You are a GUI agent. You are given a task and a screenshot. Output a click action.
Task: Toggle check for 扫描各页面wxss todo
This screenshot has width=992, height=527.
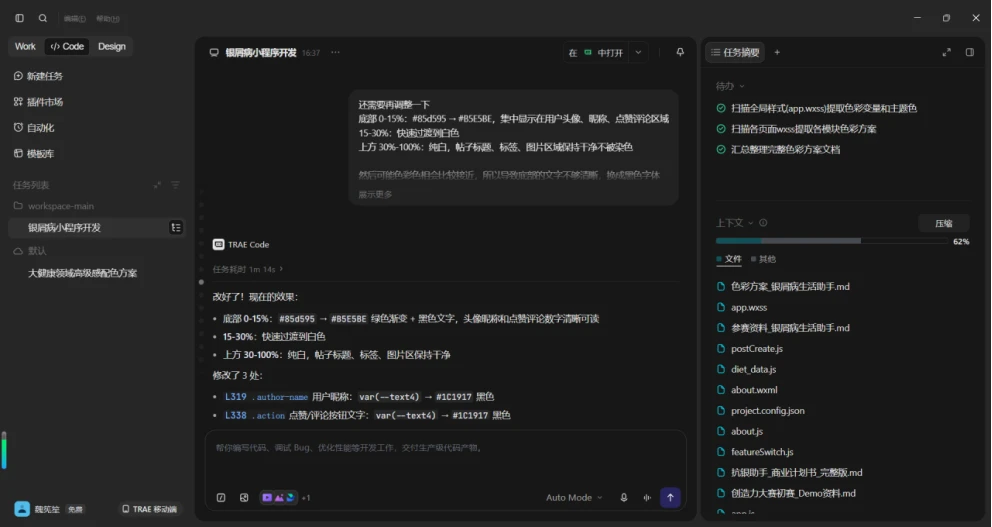pos(721,129)
